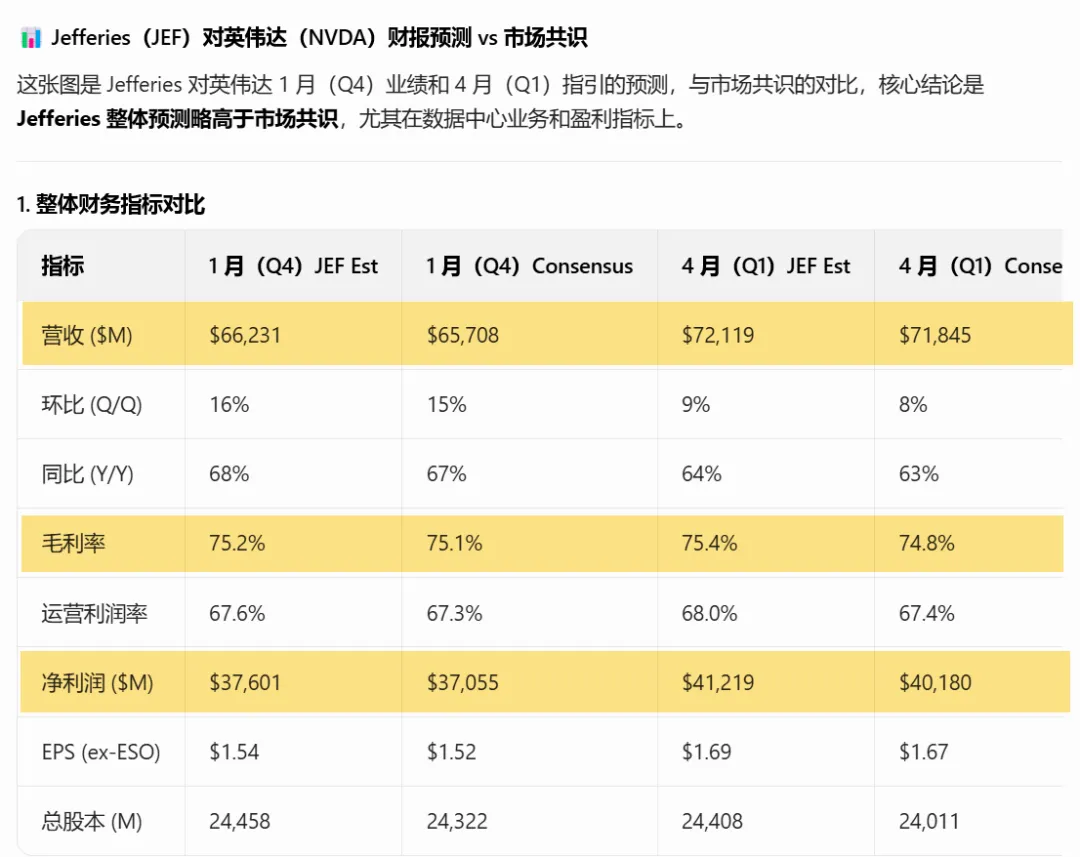Select the $65,708 consensus revenue cell
Screen dimensions: 1080x857
(463, 335)
